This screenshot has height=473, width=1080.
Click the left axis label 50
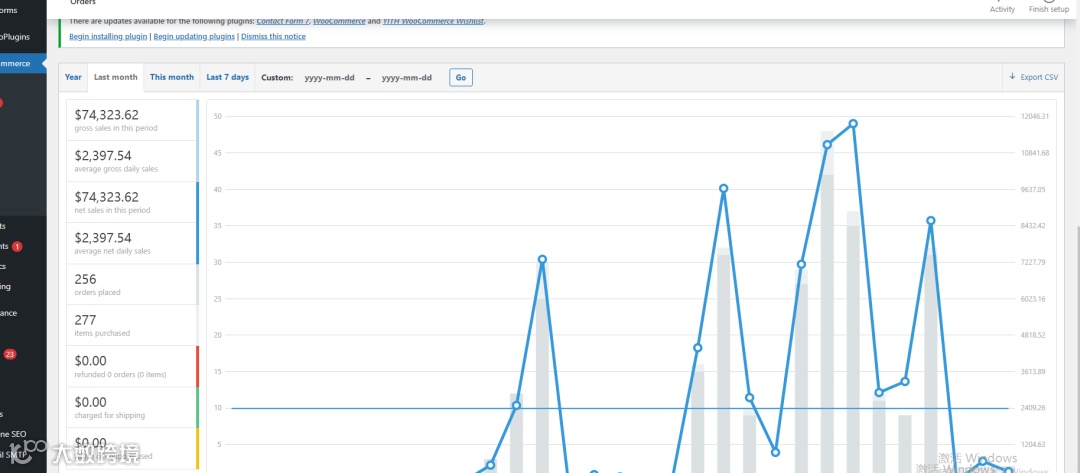pyautogui.click(x=217, y=116)
